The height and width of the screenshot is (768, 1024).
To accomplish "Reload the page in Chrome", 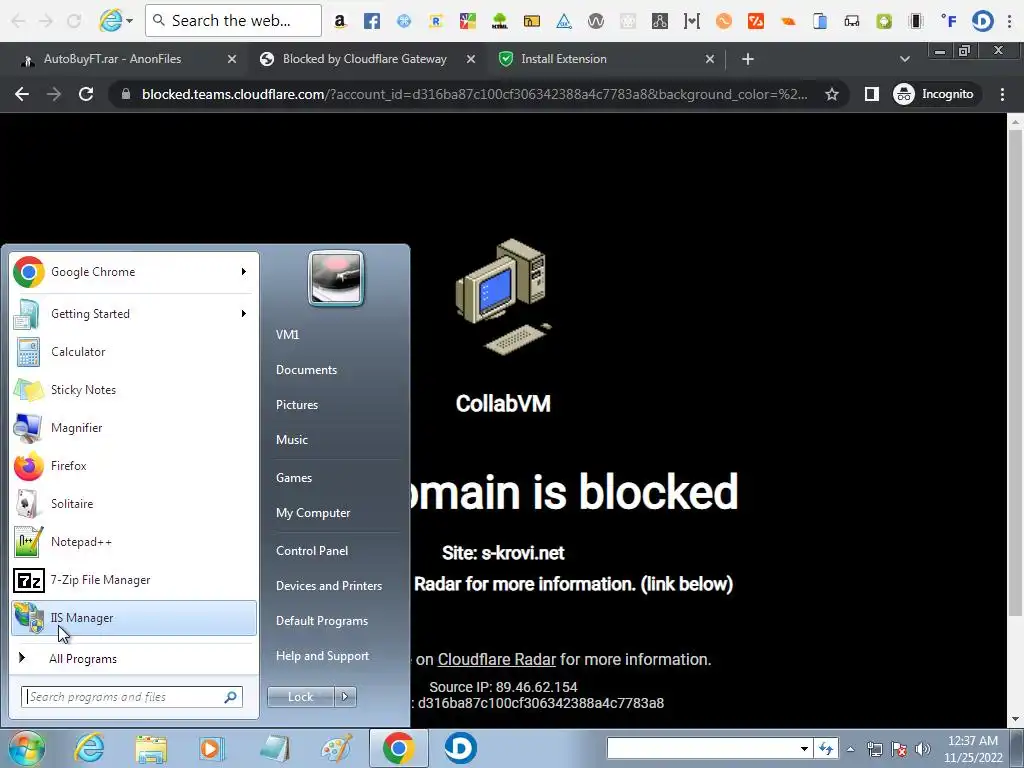I will pyautogui.click(x=86, y=95).
